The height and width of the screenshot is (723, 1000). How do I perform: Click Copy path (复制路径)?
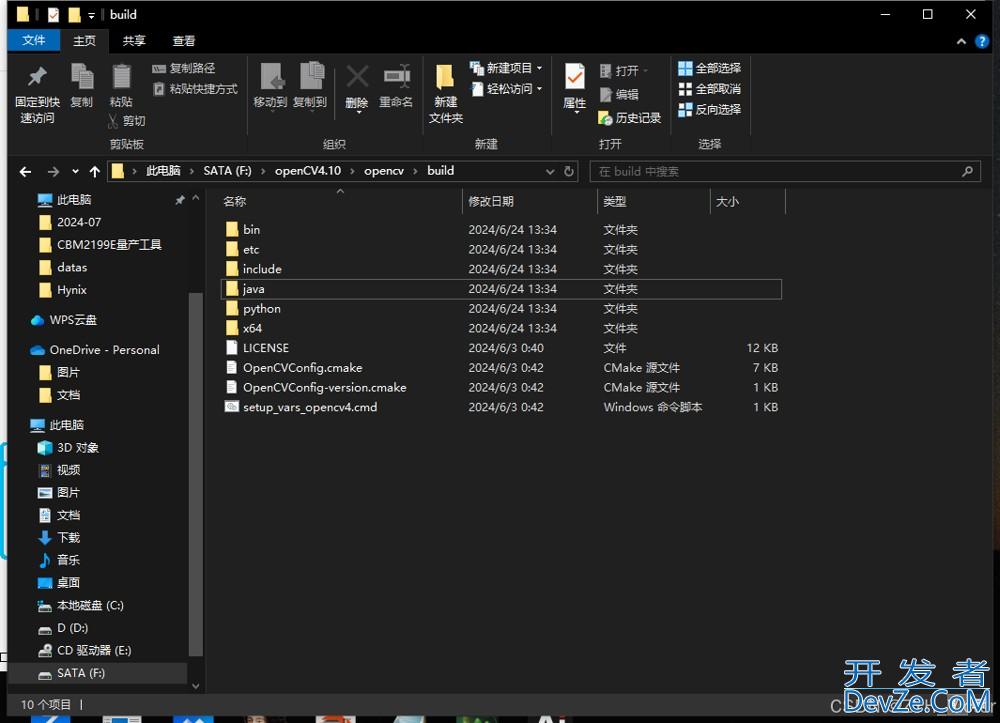(184, 68)
